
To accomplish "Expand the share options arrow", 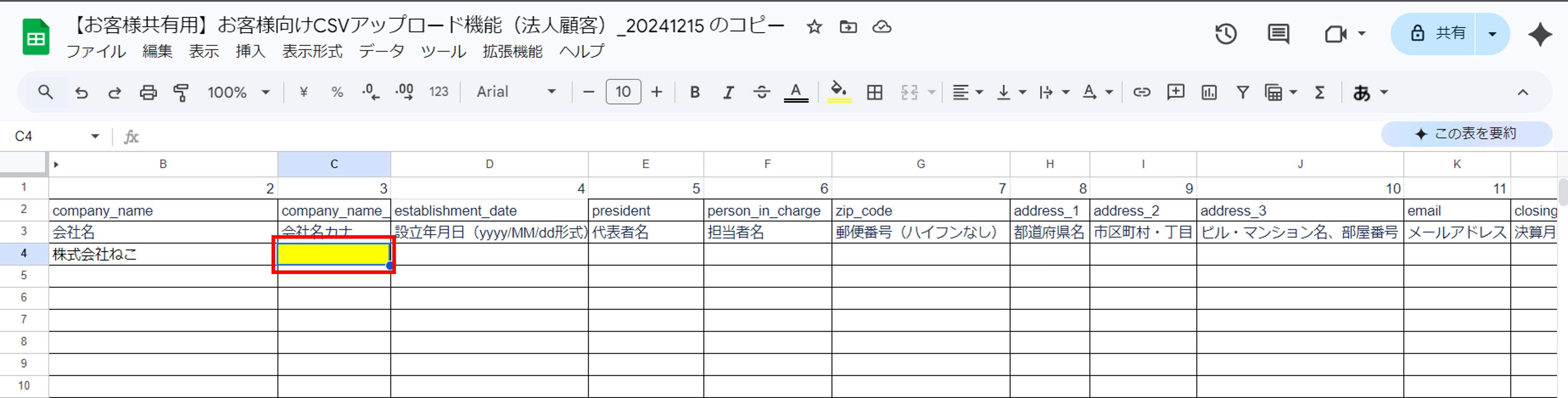I will coord(1492,34).
